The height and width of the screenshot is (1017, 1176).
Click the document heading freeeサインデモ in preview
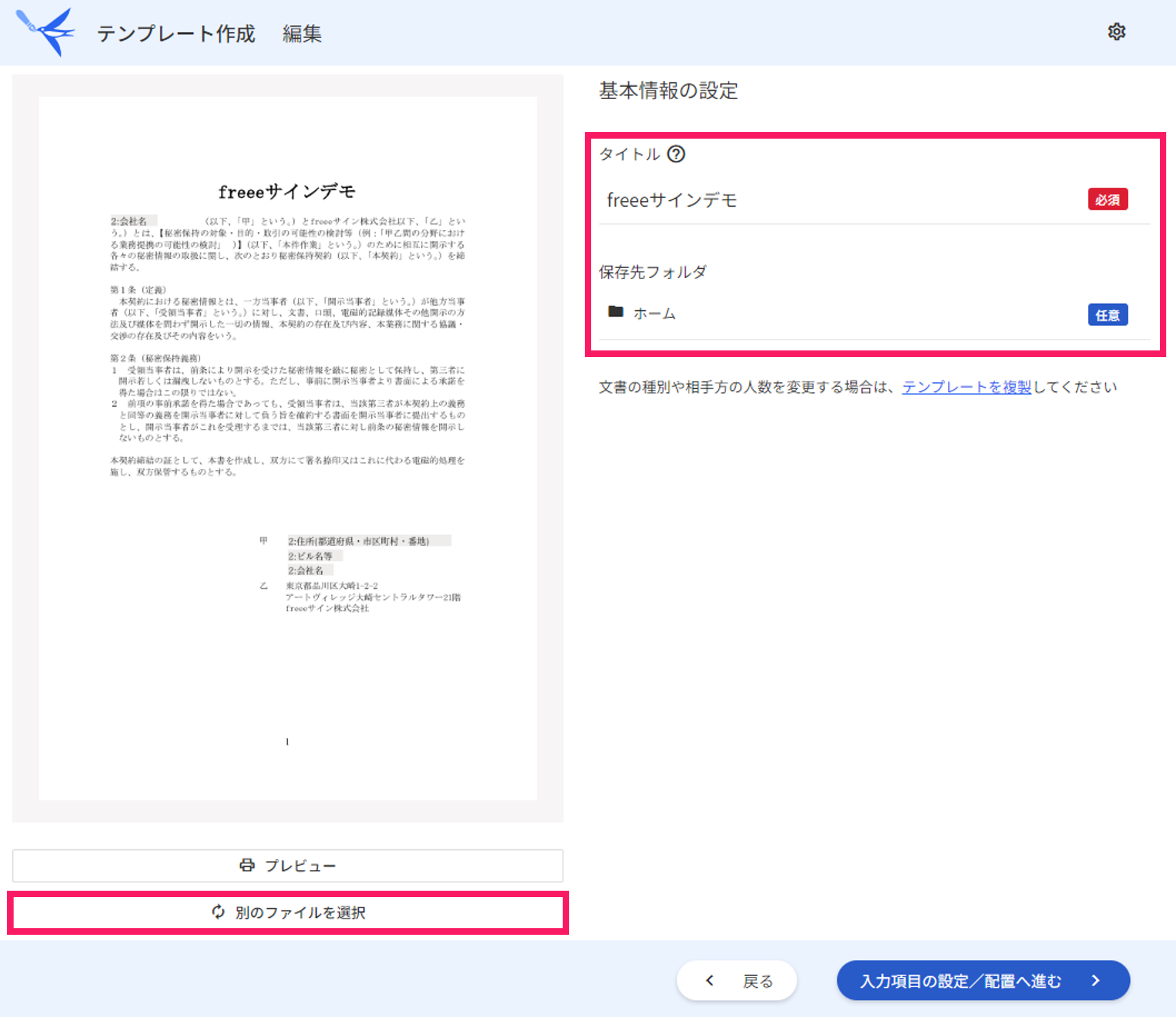click(287, 192)
